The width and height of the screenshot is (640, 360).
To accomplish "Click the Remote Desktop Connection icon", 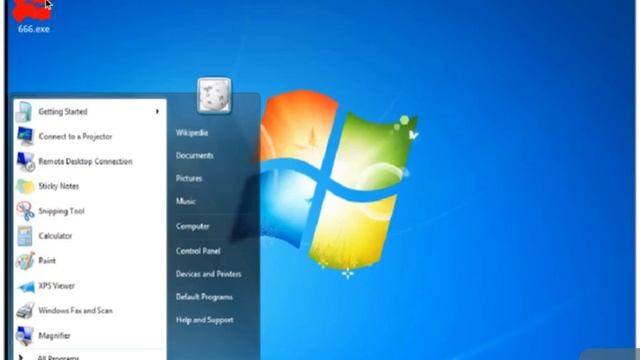I will (x=26, y=161).
